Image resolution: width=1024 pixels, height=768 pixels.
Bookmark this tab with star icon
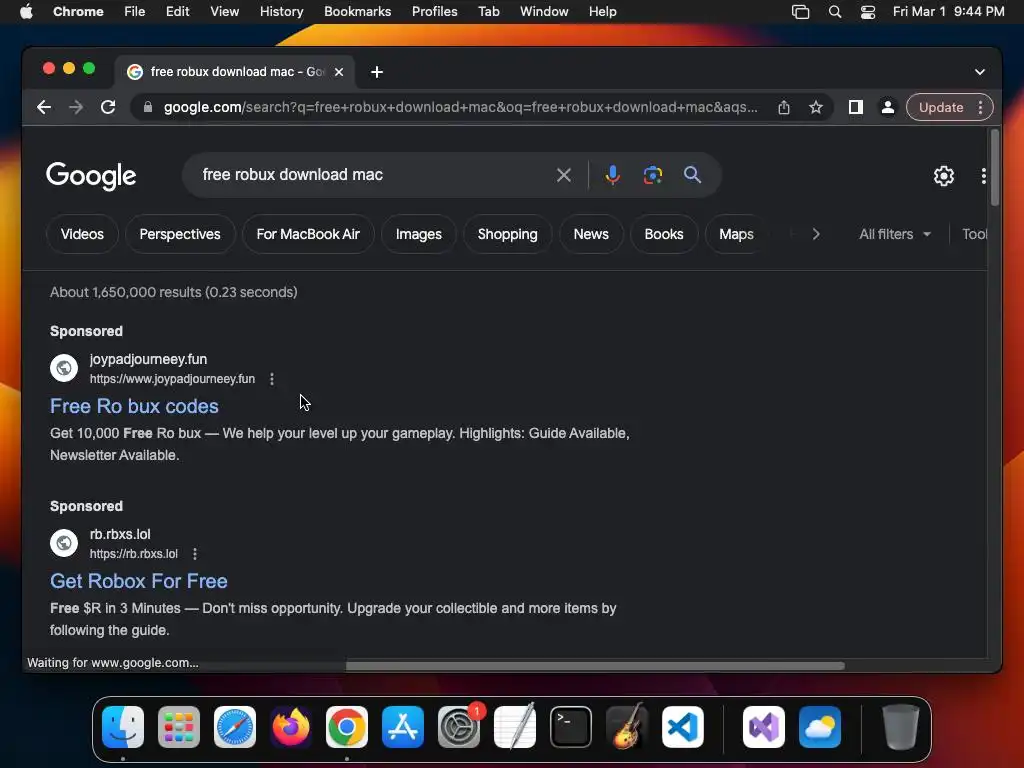pos(816,107)
